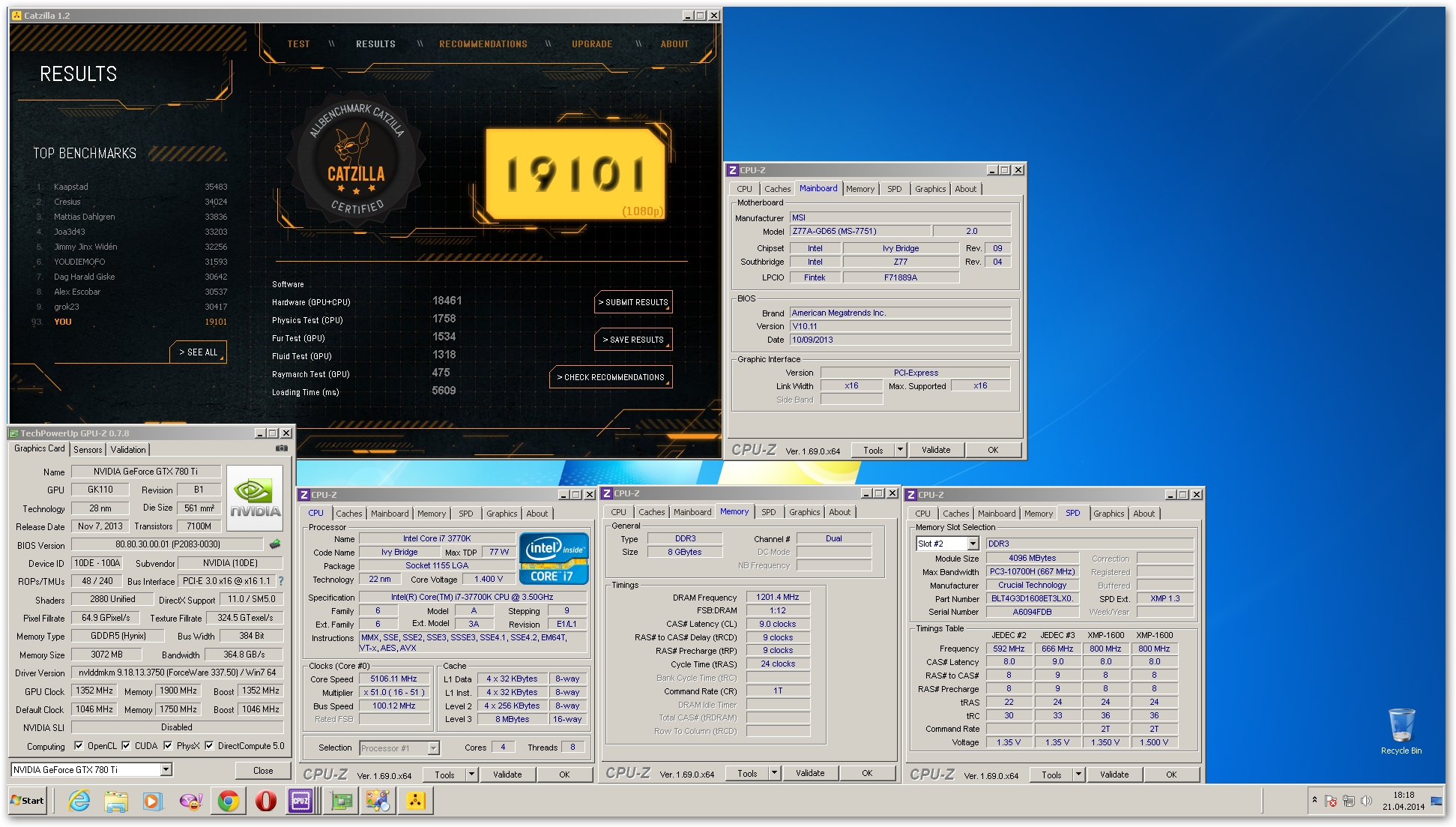Click the GPU-Z screenshot camera icon

point(282,448)
